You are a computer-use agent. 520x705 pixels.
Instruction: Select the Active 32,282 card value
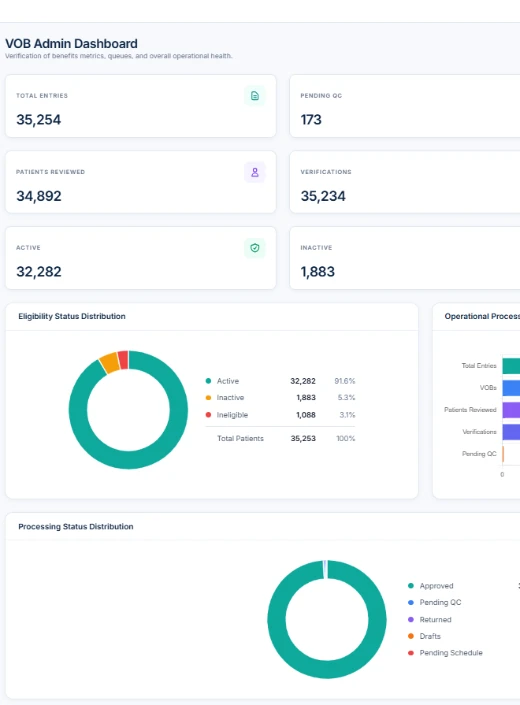39,272
